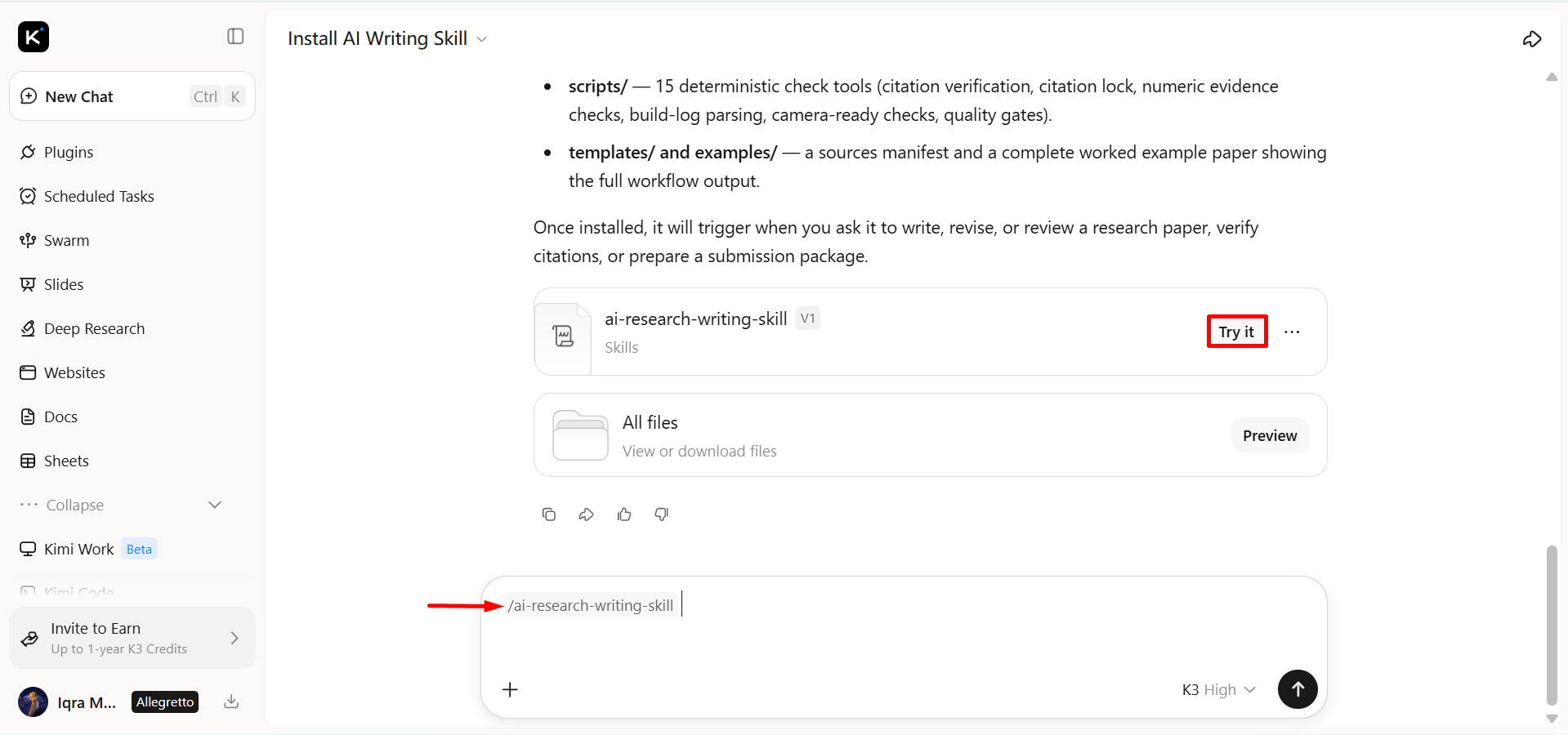The width and height of the screenshot is (1568, 735).
Task: Send the message with the arrow button
Action: (x=1298, y=689)
